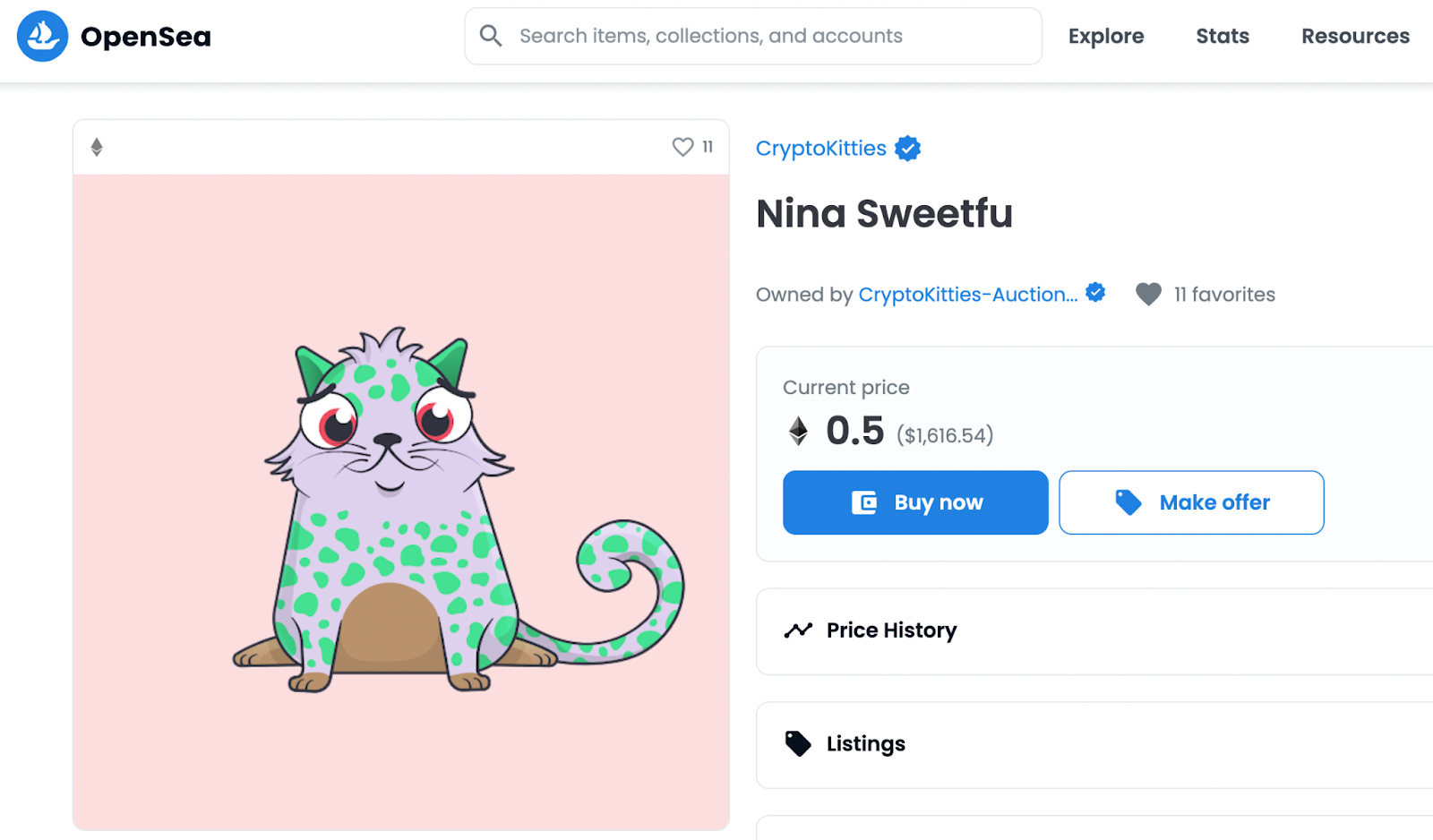Click the Ethereum icon above the kitty image
The height and width of the screenshot is (840, 1433).
point(97,147)
